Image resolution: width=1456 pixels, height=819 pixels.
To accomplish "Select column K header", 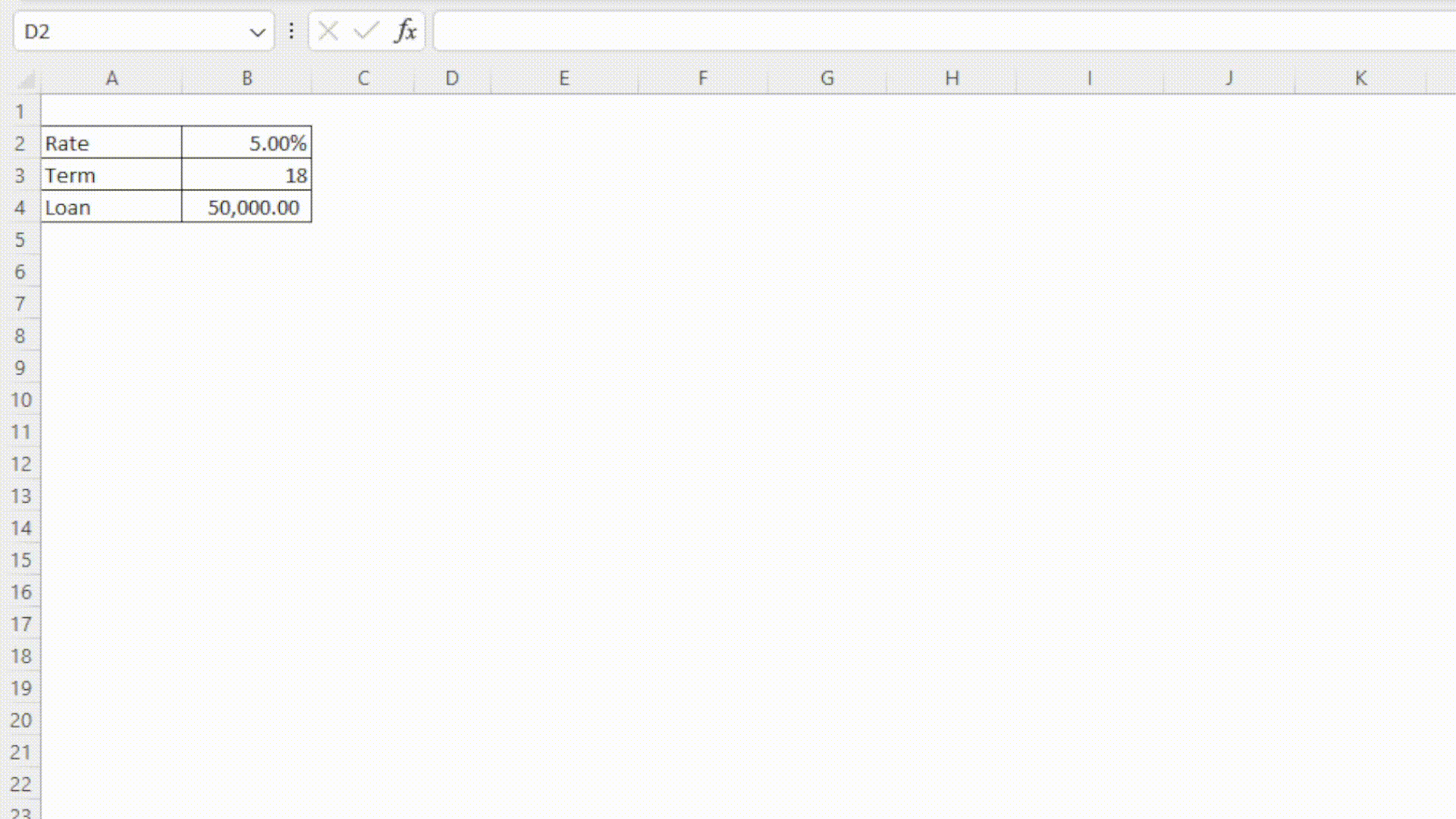I will (1361, 78).
